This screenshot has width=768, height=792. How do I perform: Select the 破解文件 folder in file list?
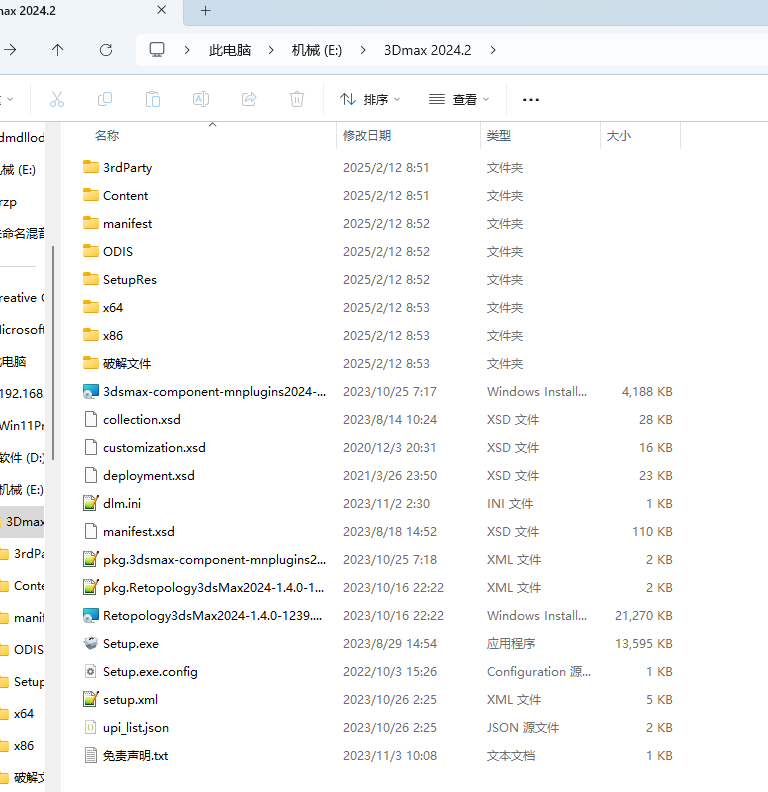[117, 364]
